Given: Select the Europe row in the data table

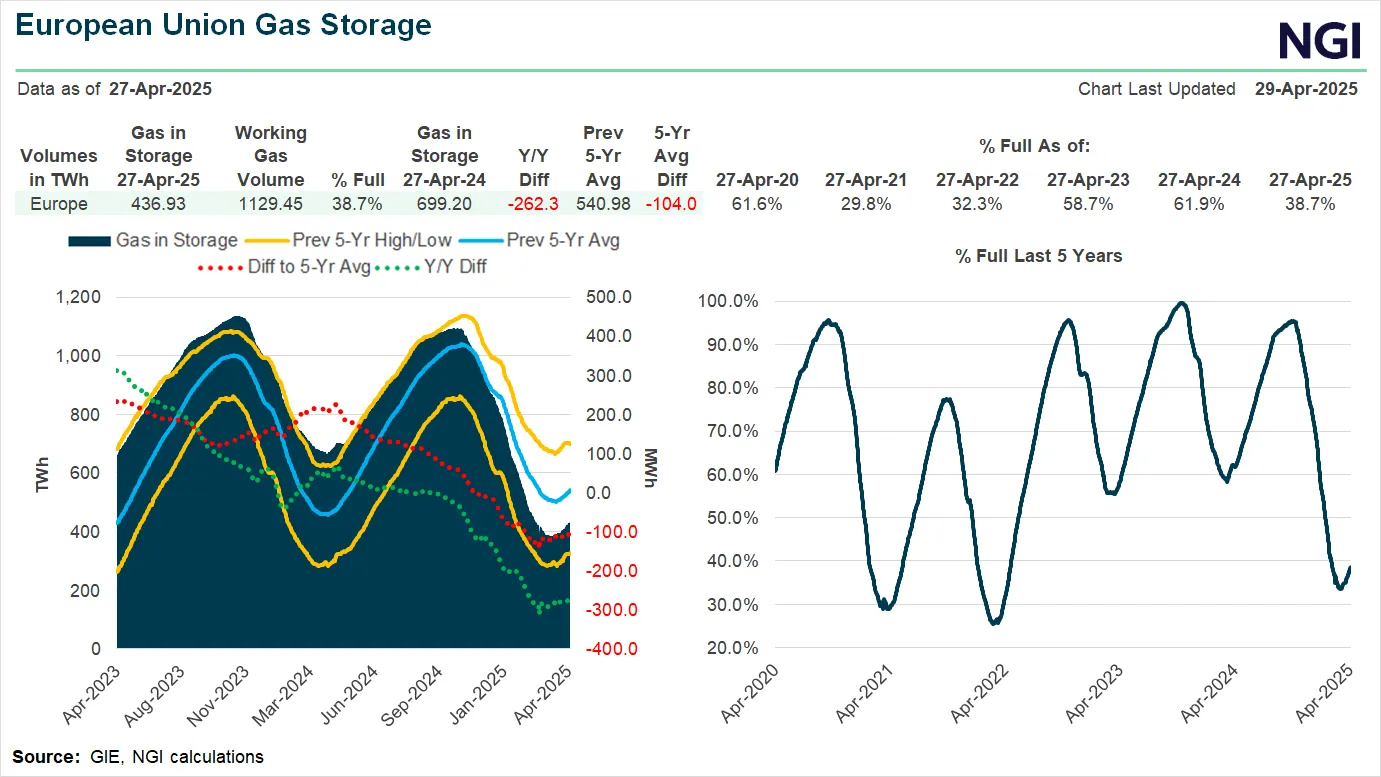Looking at the screenshot, I should tap(58, 202).
